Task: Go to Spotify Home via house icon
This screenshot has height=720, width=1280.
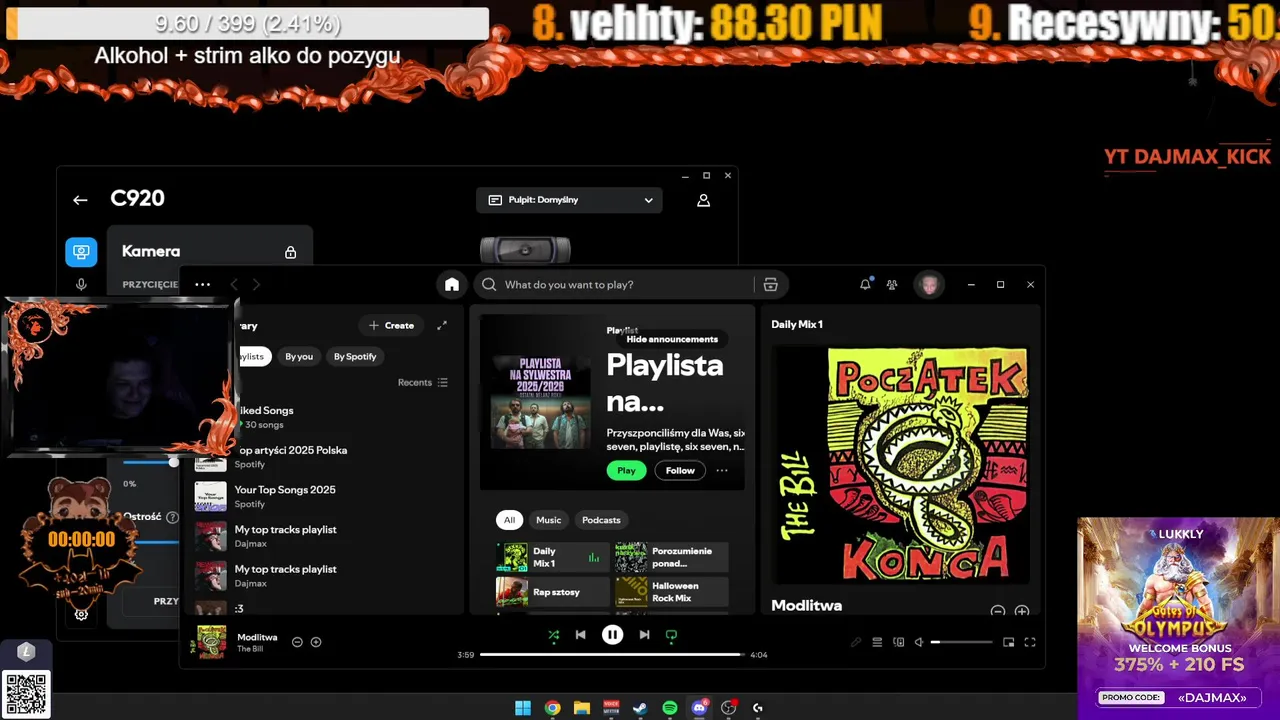Action: tap(452, 285)
